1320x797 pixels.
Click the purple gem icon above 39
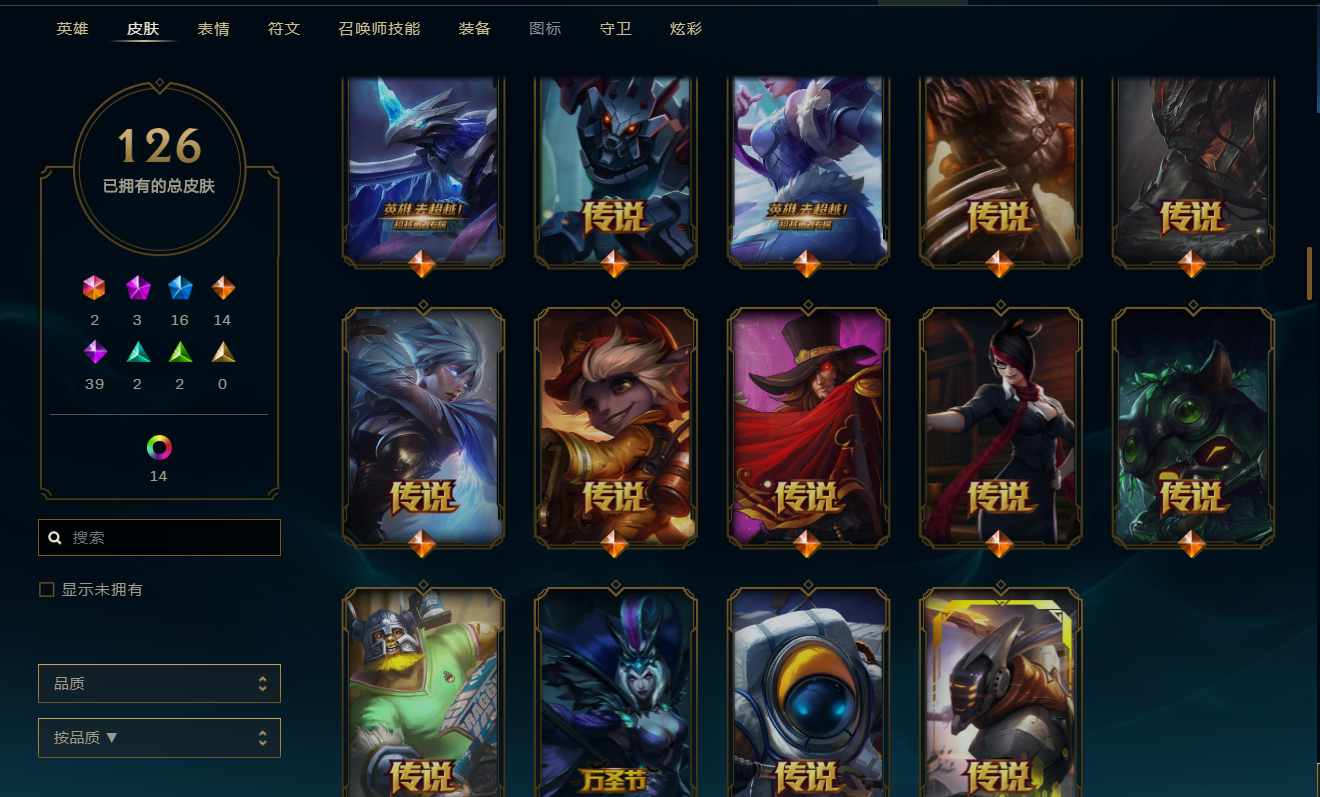94,352
